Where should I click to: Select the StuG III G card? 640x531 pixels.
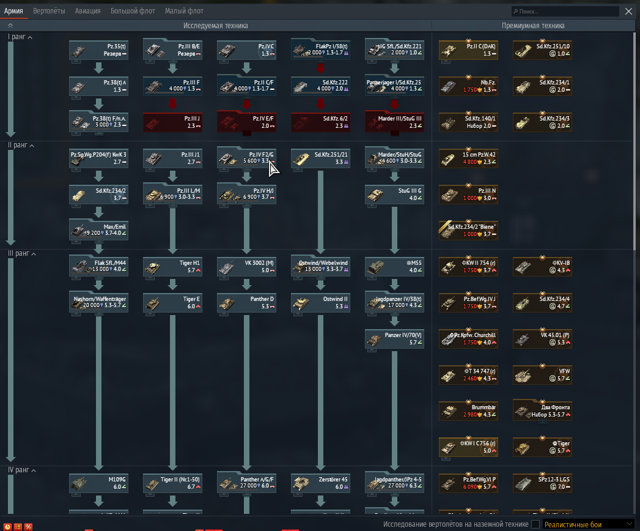click(394, 194)
